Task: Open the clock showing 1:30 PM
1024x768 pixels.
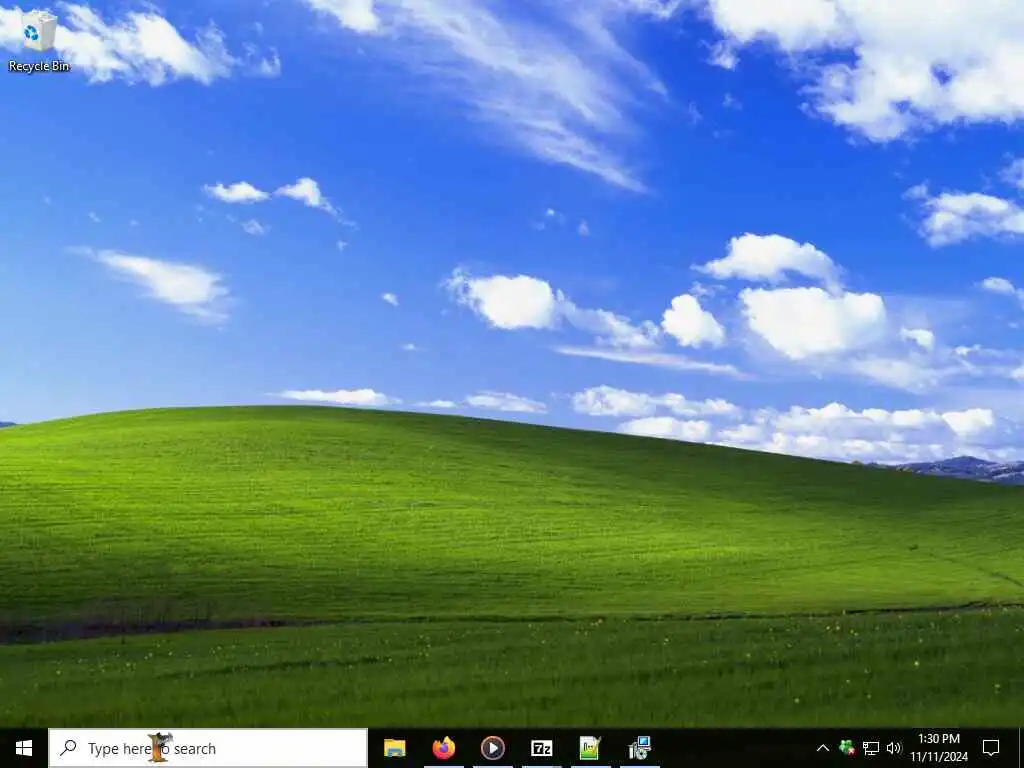Action: [939, 748]
